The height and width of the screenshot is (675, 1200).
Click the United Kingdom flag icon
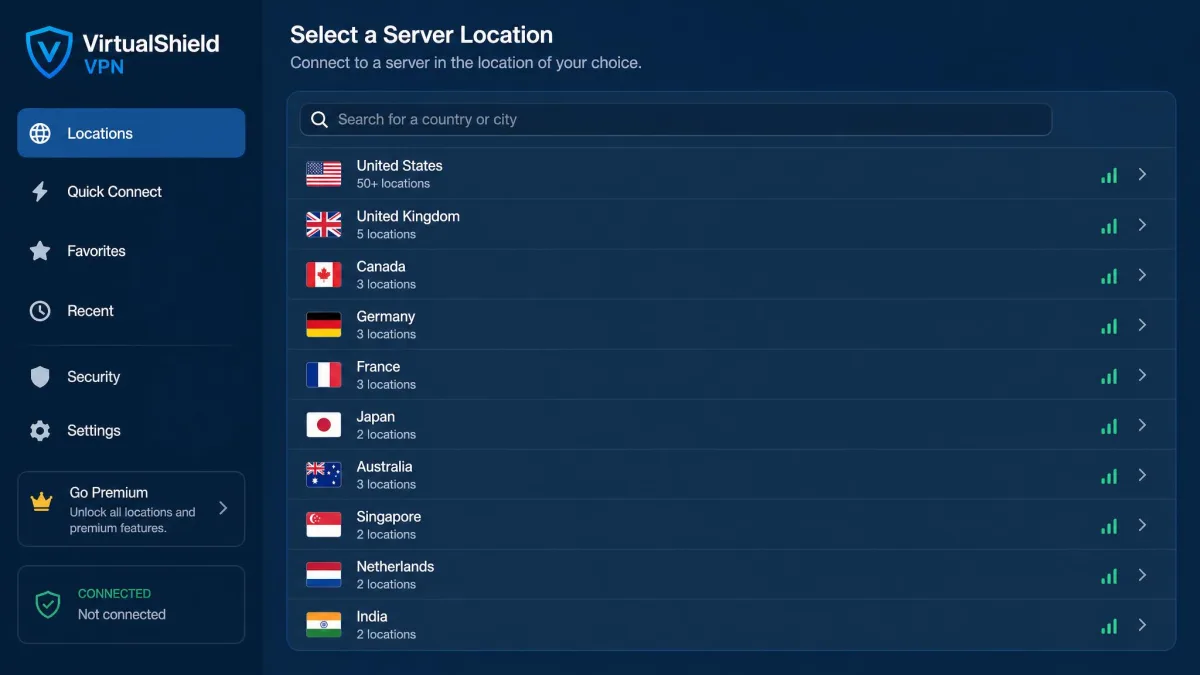coord(324,224)
